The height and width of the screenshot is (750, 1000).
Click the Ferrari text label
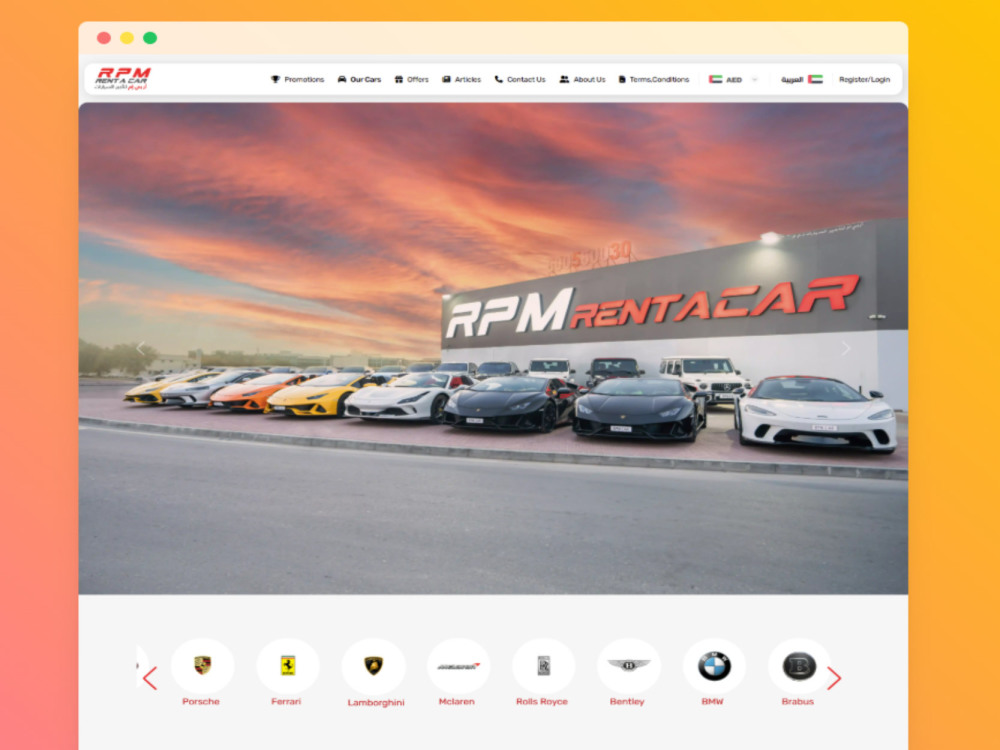pos(286,702)
